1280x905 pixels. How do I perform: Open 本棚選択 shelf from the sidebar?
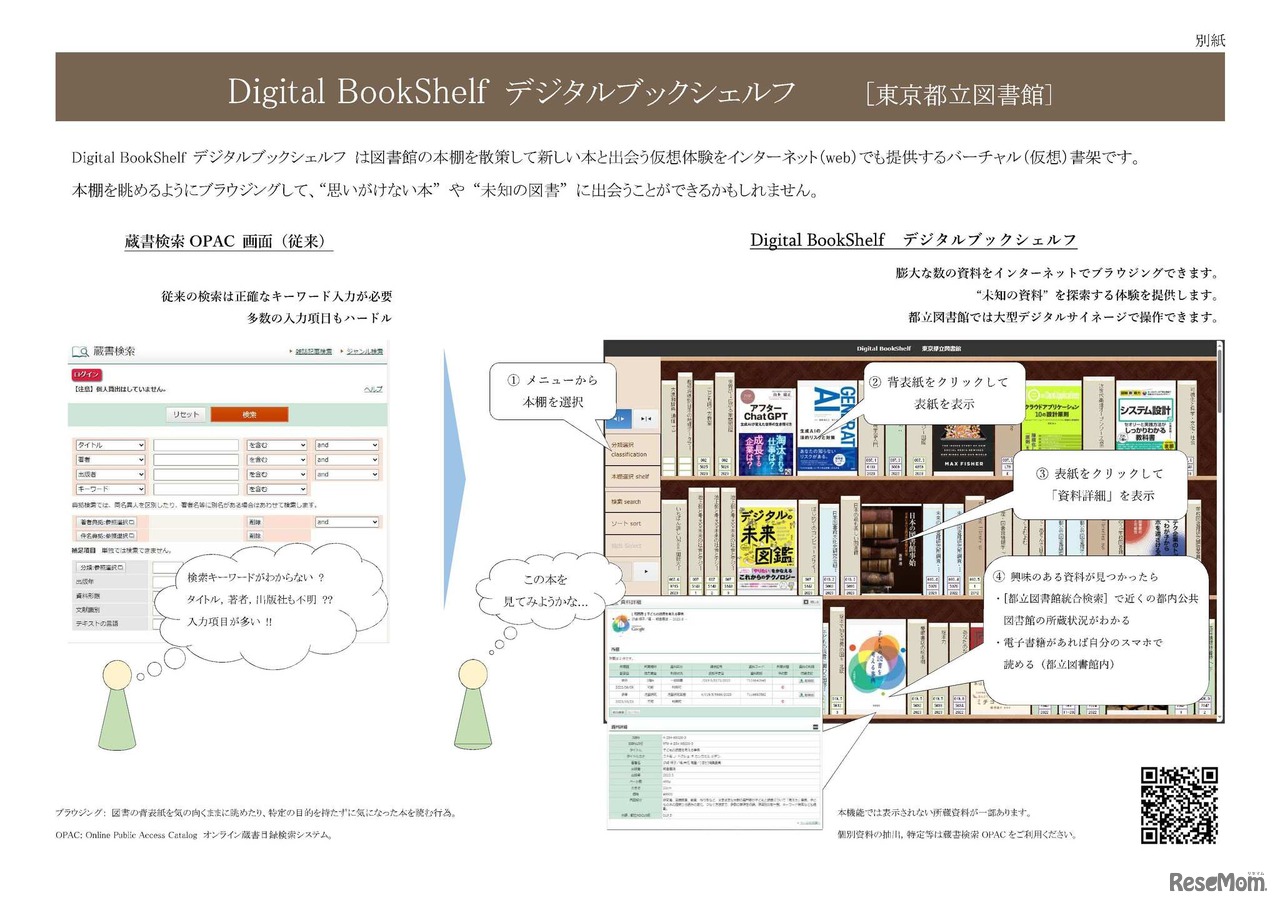click(x=631, y=475)
